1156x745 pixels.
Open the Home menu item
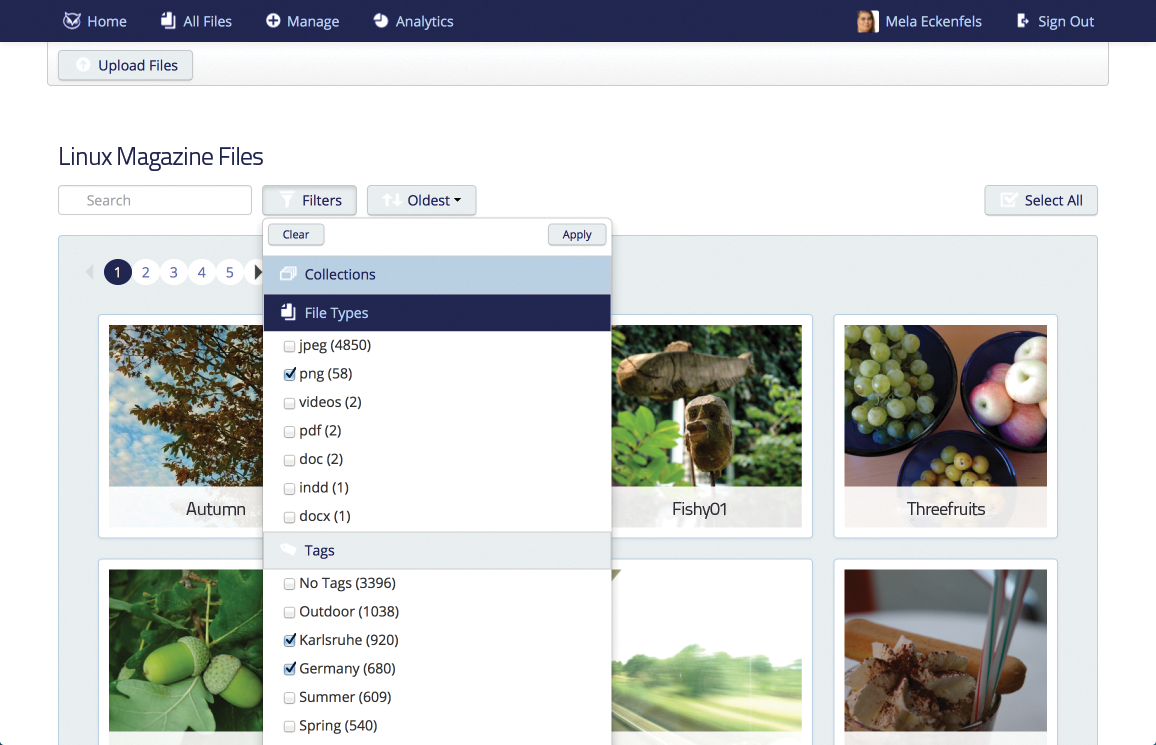95,21
